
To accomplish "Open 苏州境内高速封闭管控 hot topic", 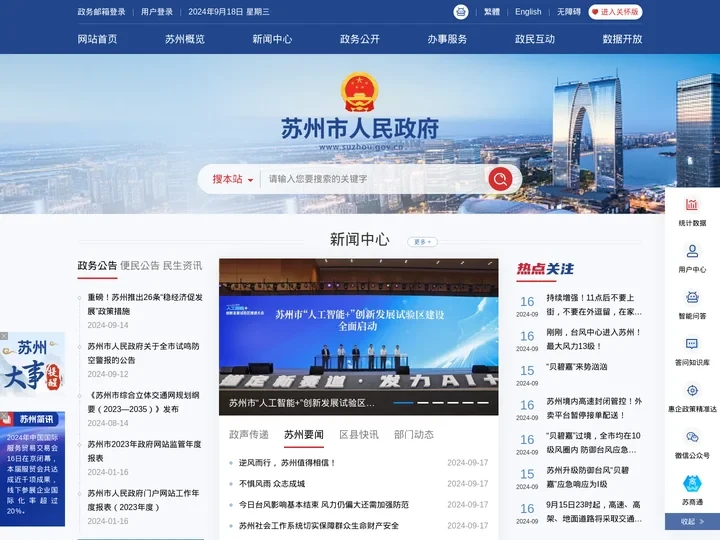I will [x=594, y=408].
